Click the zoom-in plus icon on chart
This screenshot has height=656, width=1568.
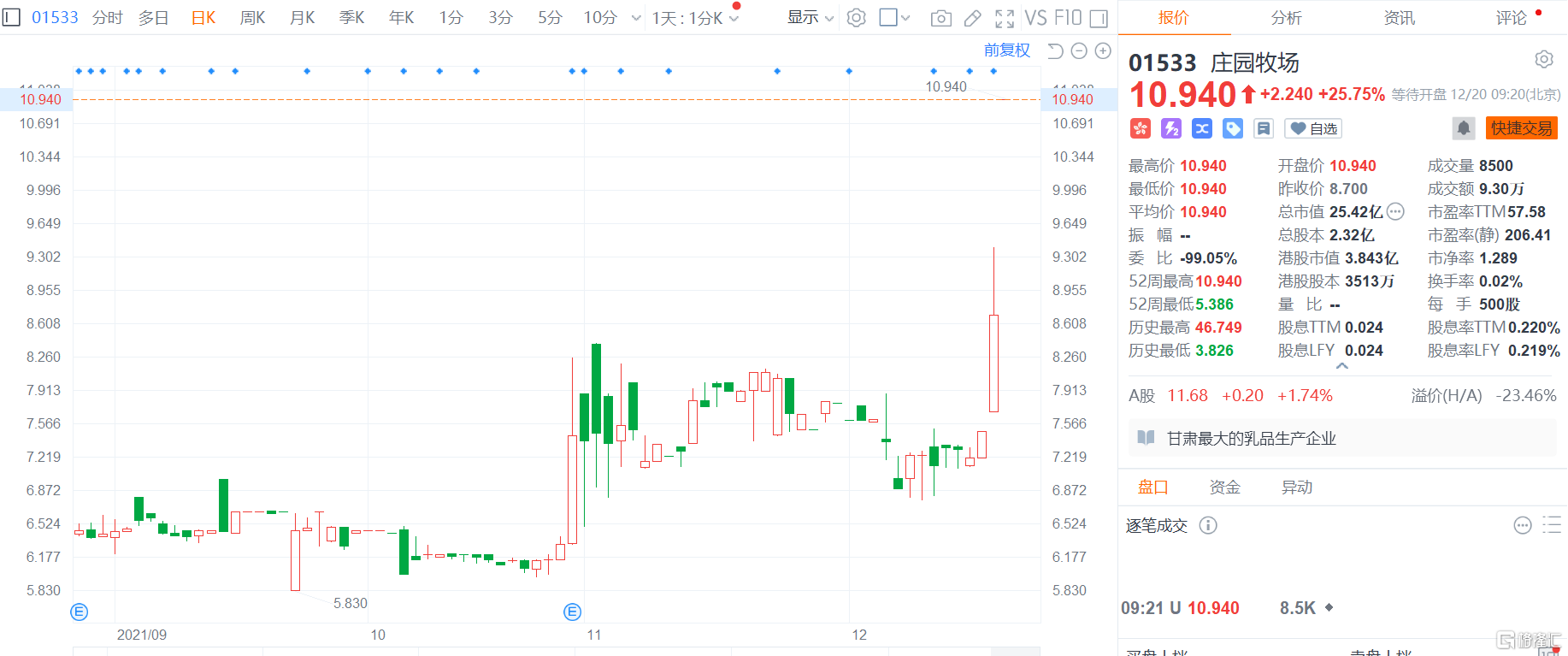click(x=1103, y=51)
